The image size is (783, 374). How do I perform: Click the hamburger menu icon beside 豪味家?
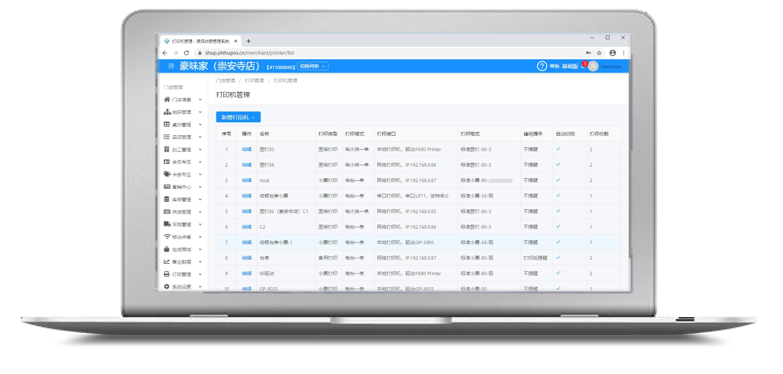[x=171, y=66]
